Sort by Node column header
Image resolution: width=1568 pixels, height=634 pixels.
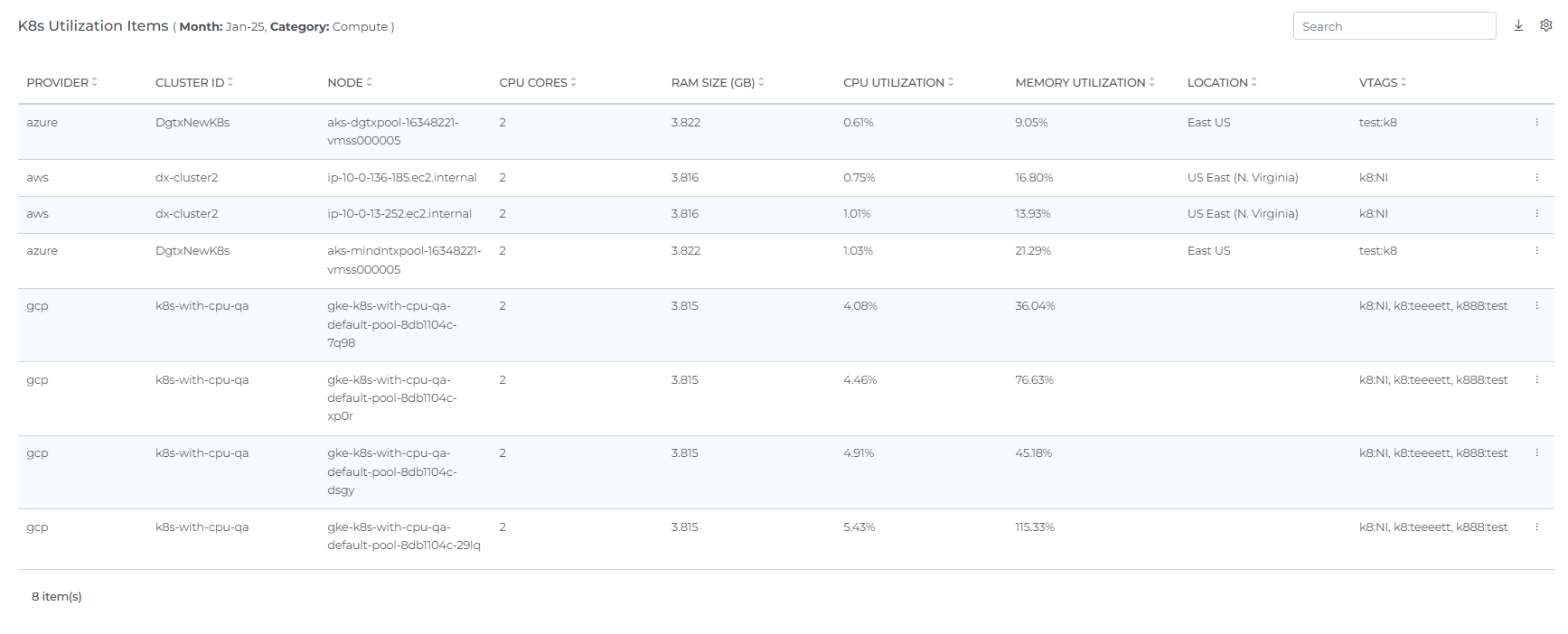pos(349,82)
